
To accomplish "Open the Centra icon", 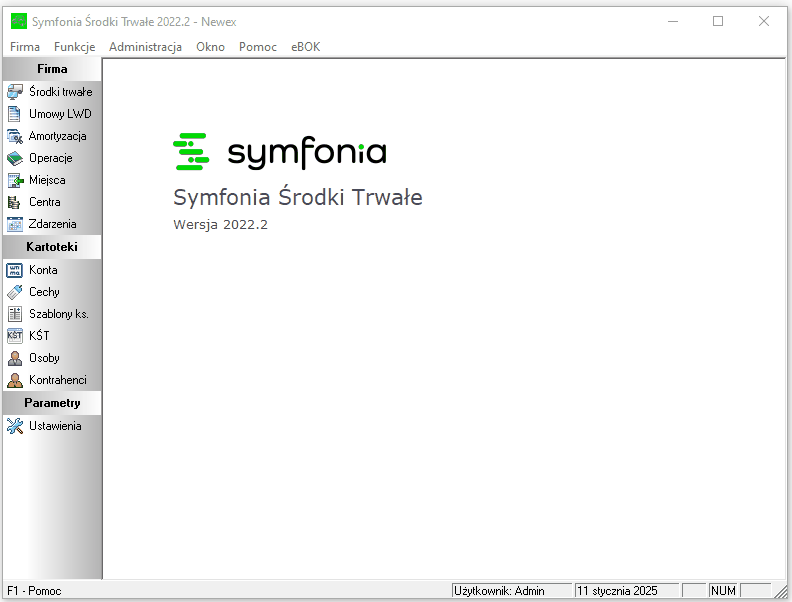I will coord(15,202).
